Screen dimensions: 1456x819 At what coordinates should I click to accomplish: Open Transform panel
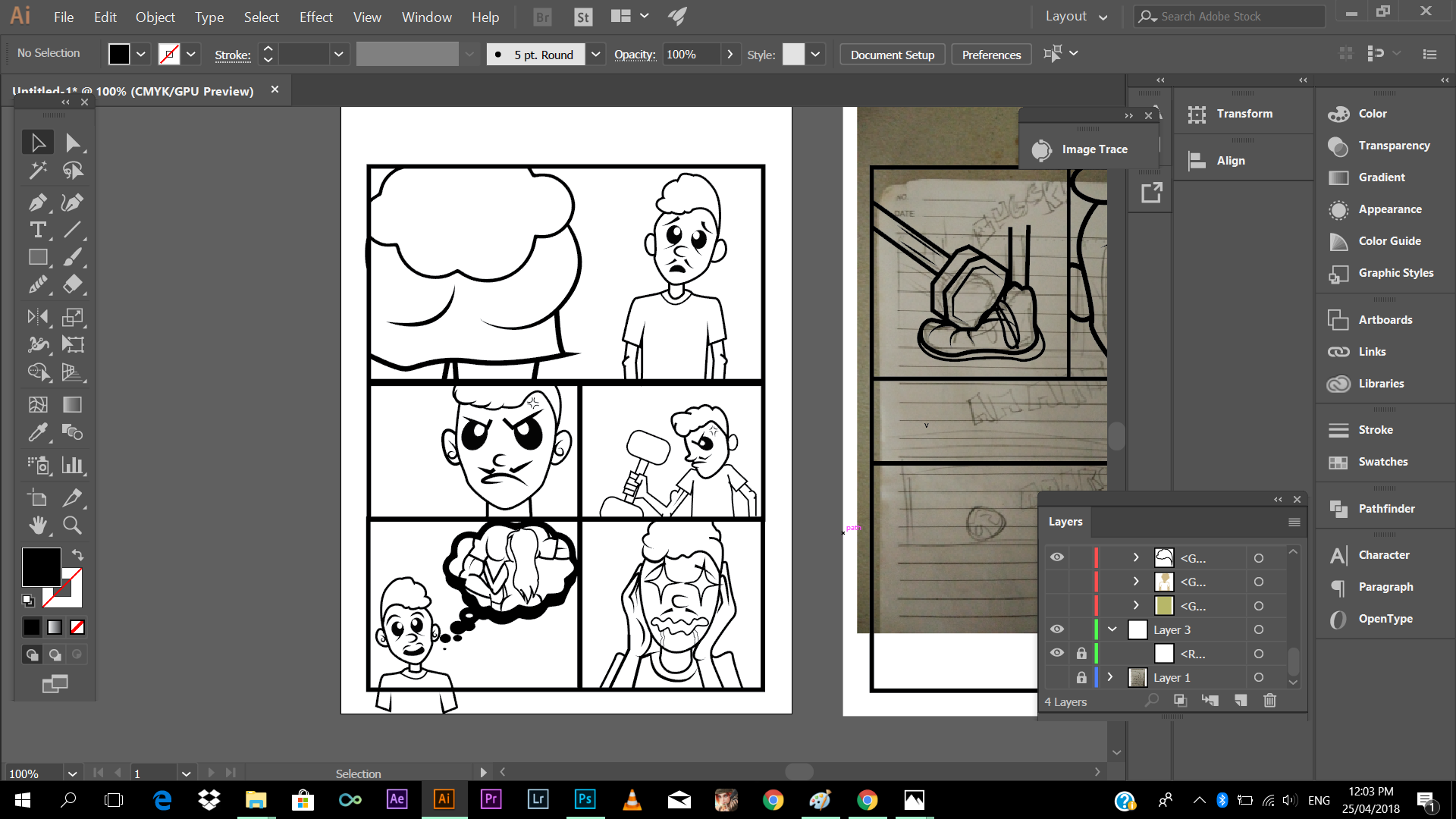point(1231,114)
